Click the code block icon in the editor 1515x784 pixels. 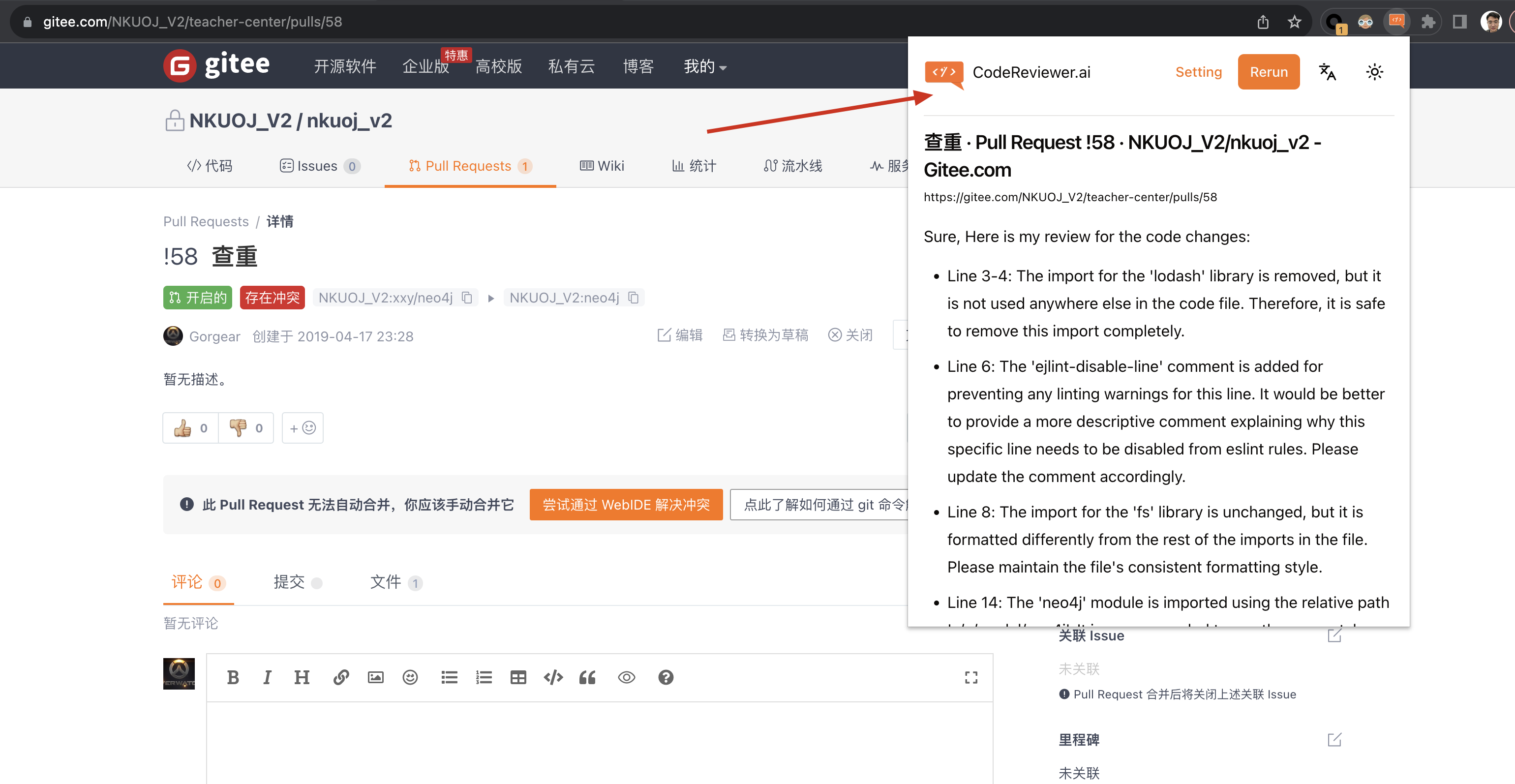click(553, 678)
